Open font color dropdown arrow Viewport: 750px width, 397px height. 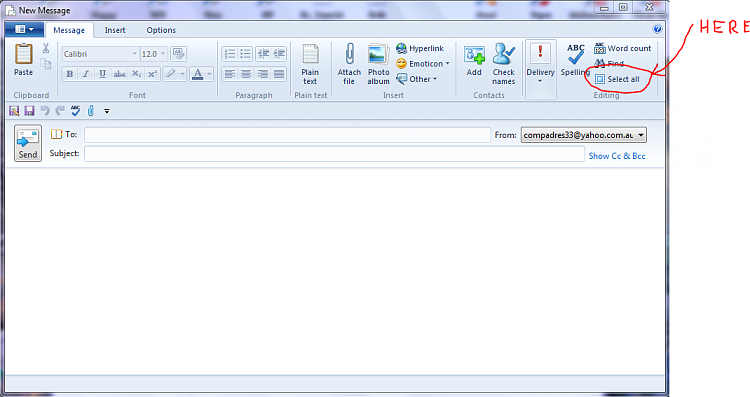[209, 74]
